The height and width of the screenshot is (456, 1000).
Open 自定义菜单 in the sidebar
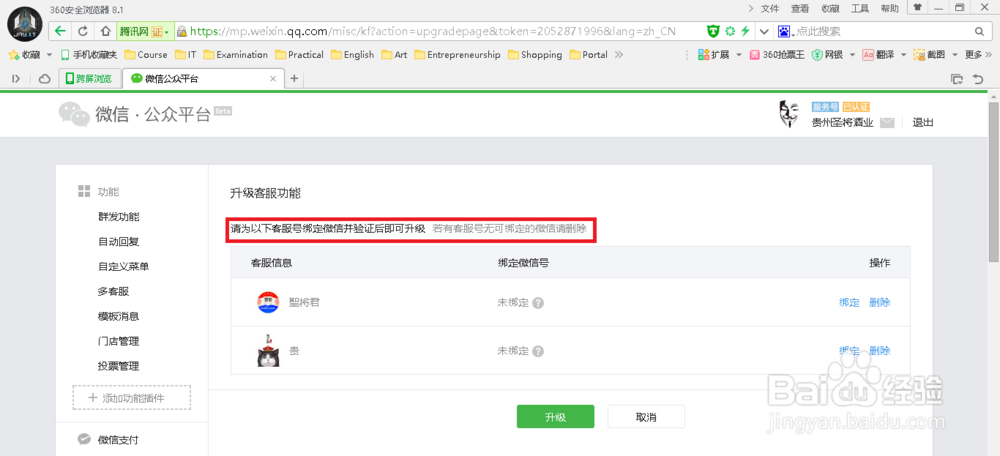tap(124, 267)
